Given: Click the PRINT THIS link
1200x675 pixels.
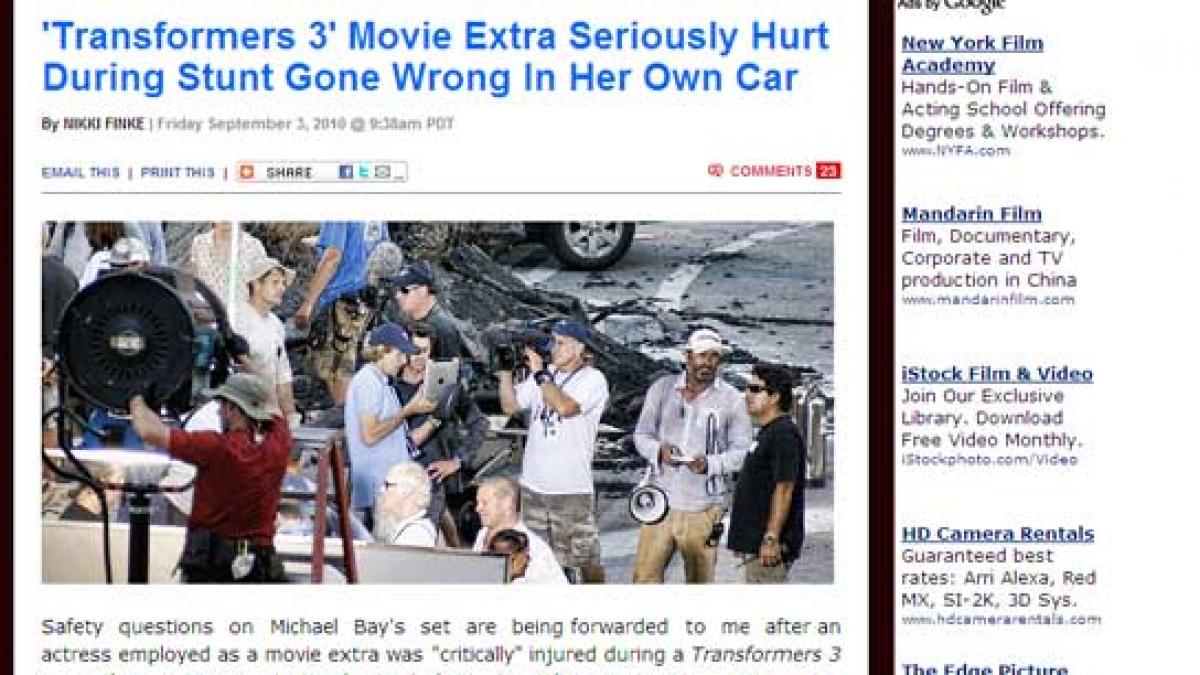Looking at the screenshot, I should click(x=177, y=172).
